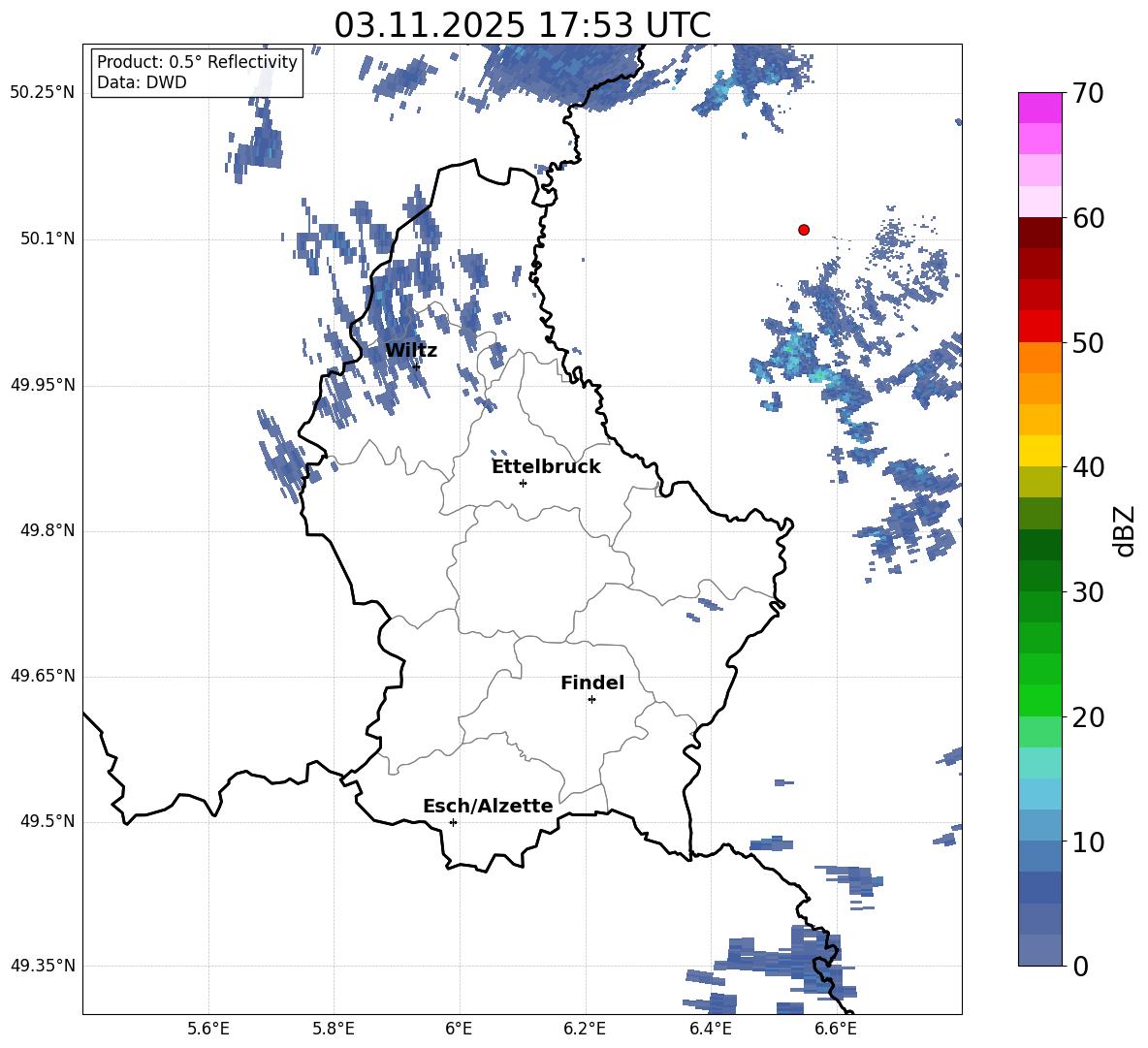Click the 49.5°N latitude label
Screen dimensions: 1148x1048
48,821
